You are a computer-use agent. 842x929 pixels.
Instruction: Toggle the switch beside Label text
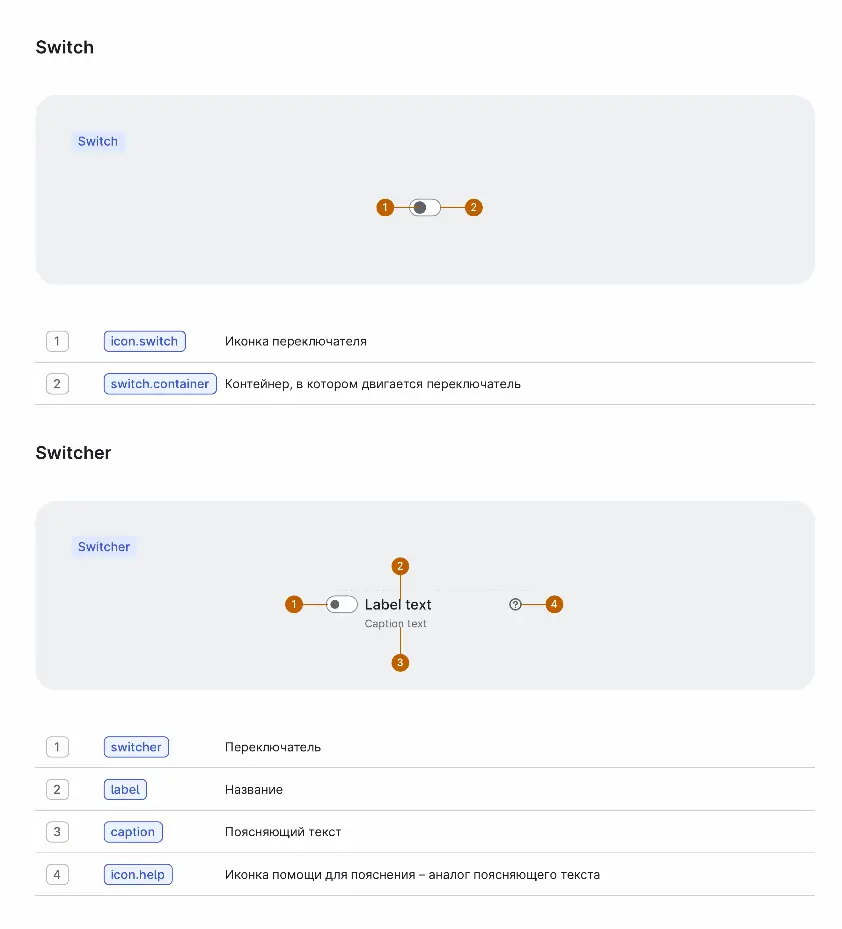(342, 604)
